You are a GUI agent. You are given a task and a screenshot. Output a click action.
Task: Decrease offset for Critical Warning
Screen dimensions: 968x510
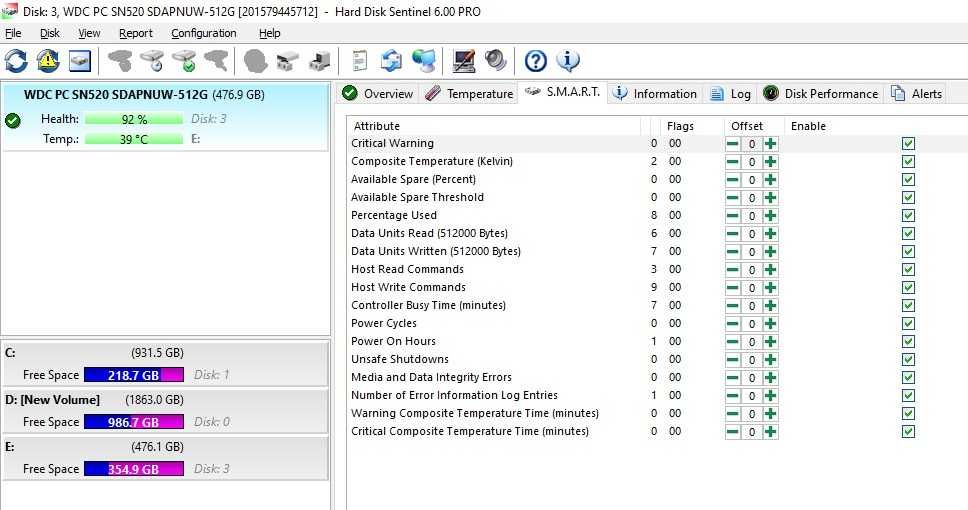coord(732,144)
